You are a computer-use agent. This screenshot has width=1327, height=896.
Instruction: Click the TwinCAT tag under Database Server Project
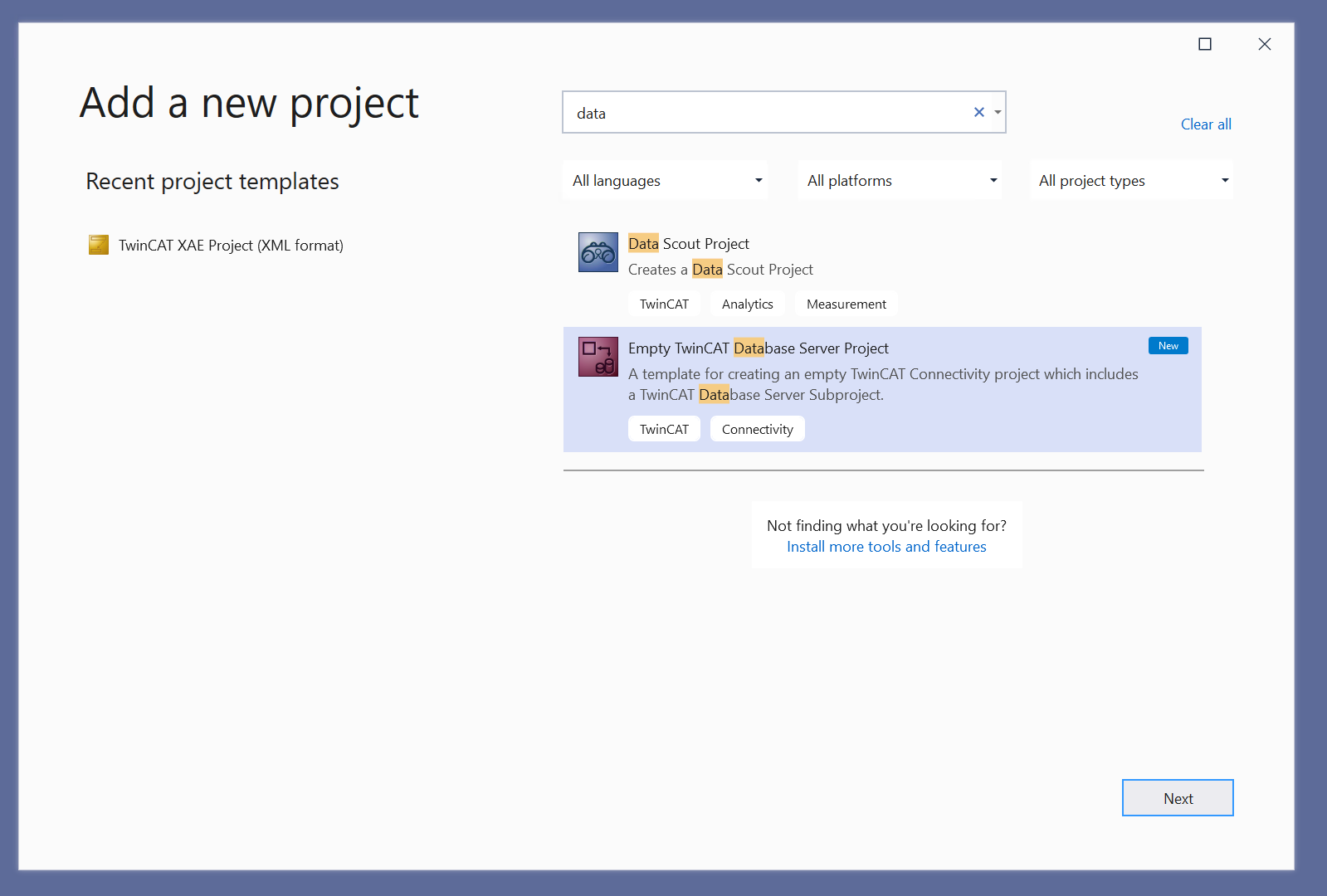pyautogui.click(x=664, y=430)
